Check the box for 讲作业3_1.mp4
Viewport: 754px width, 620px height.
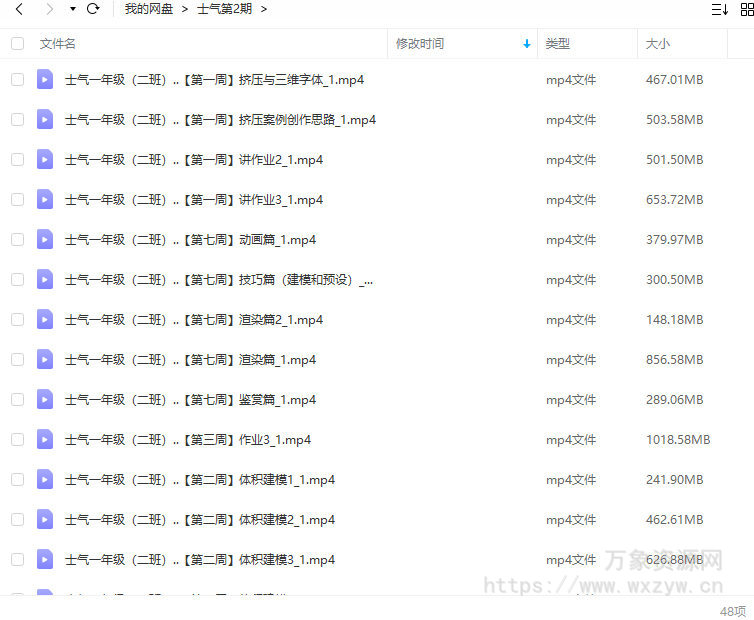[17, 199]
